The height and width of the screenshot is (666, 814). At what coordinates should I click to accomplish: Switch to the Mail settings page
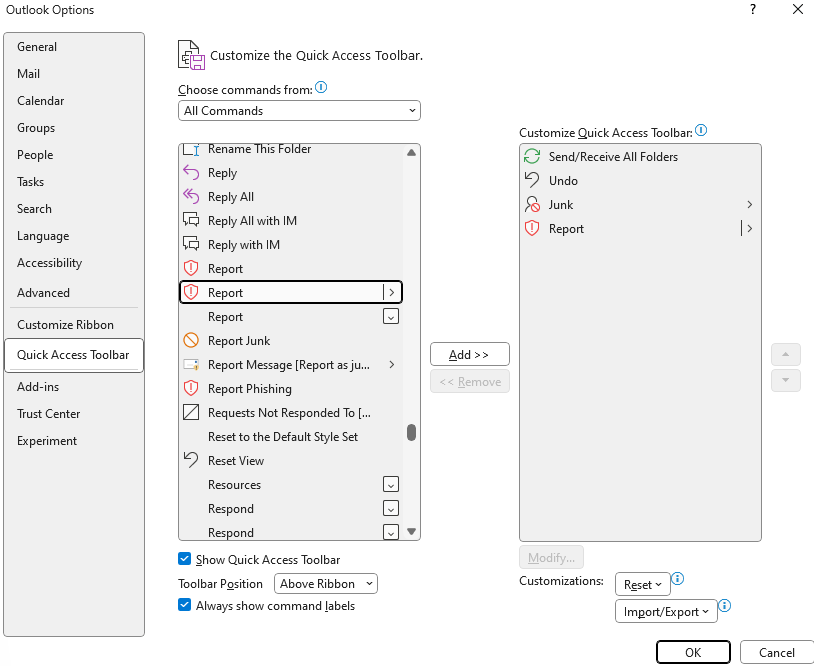[28, 73]
